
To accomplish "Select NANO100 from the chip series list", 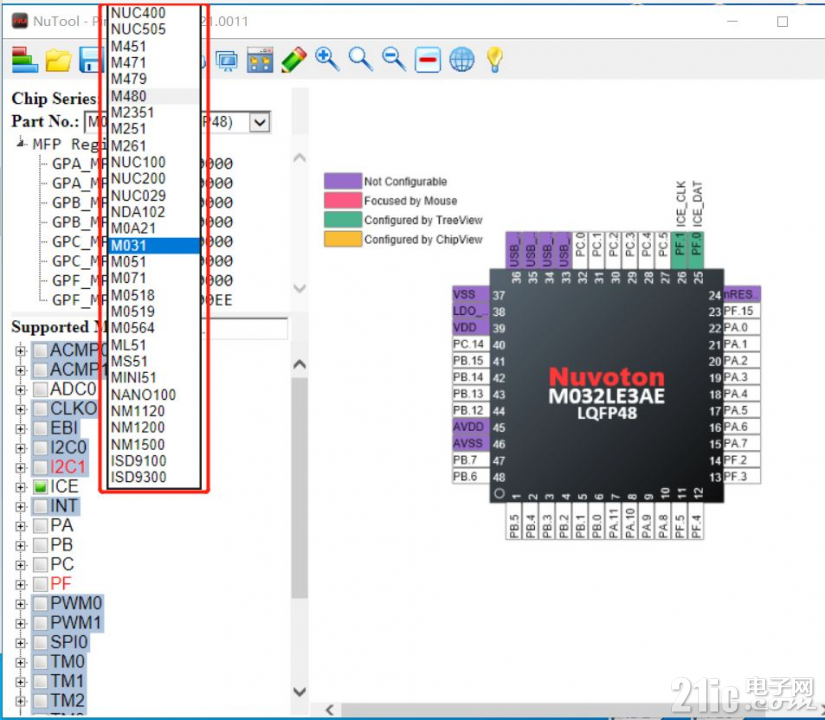I will pos(154,395).
